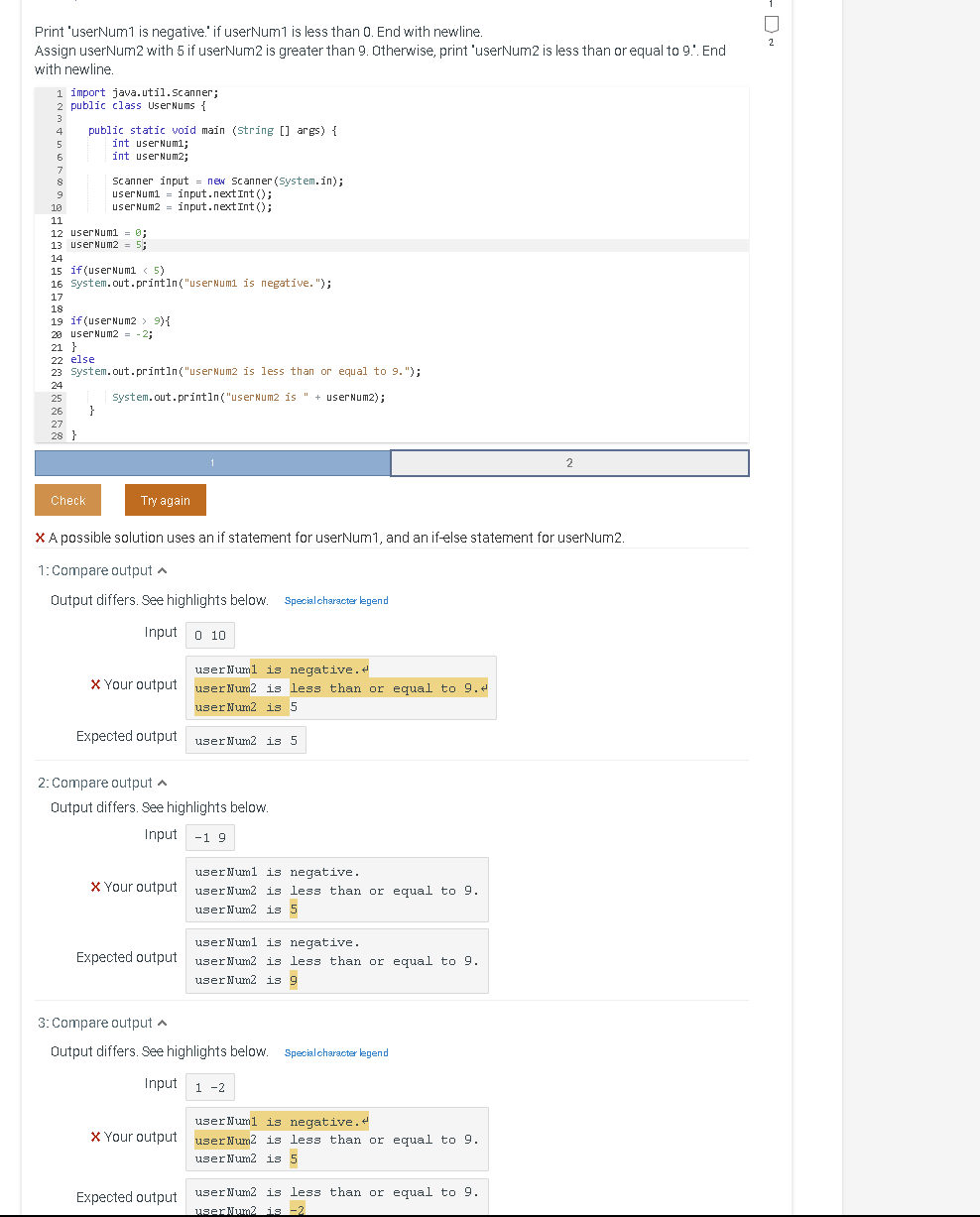Collapse the '2: Compare output' section
The height and width of the screenshot is (1217, 980).
[163, 782]
